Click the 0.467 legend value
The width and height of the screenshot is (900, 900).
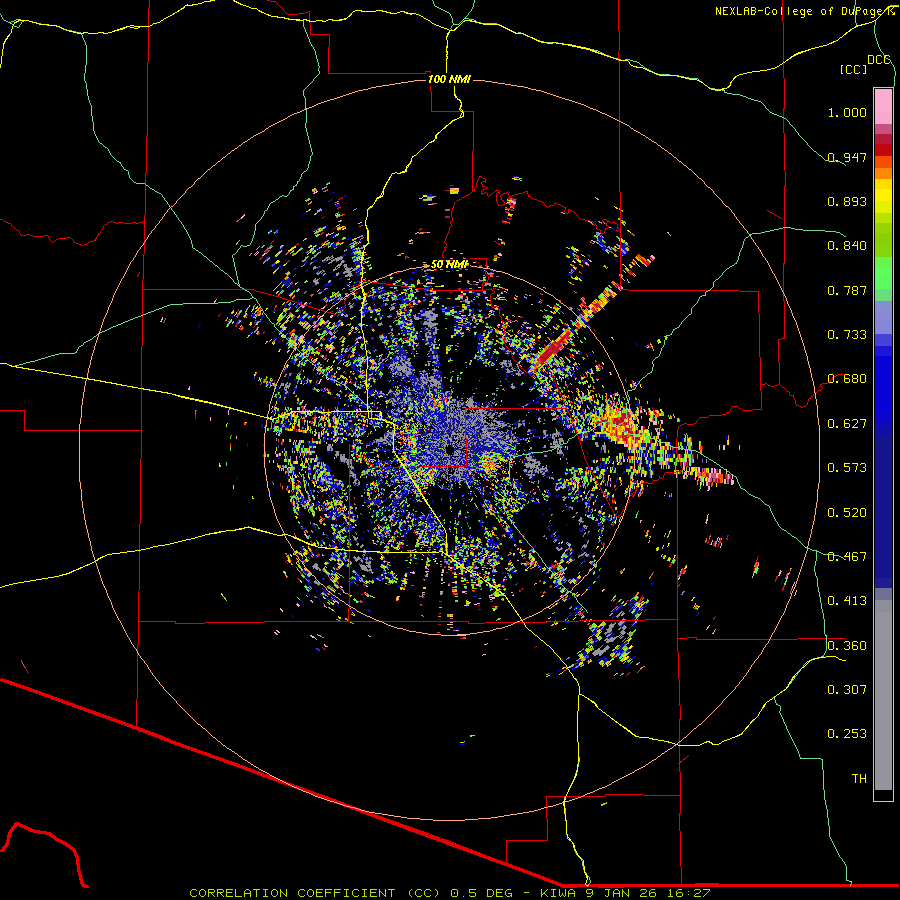point(847,557)
